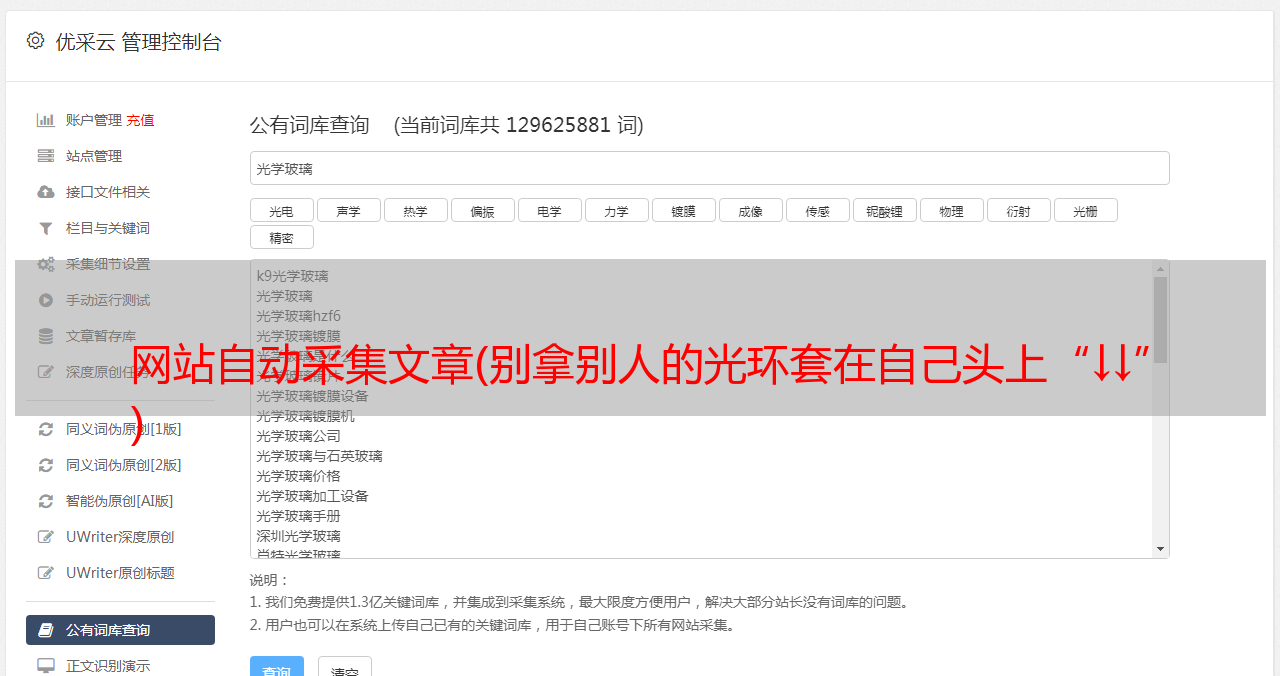Select the 传感 keyword tag
Image resolution: width=1280 pixels, height=676 pixels.
click(817, 210)
